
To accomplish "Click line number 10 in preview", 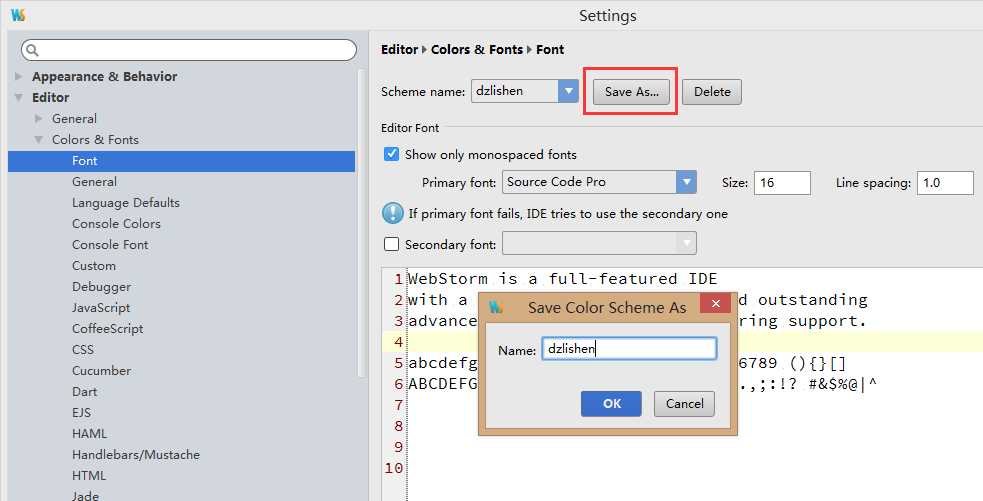I will click(x=394, y=468).
